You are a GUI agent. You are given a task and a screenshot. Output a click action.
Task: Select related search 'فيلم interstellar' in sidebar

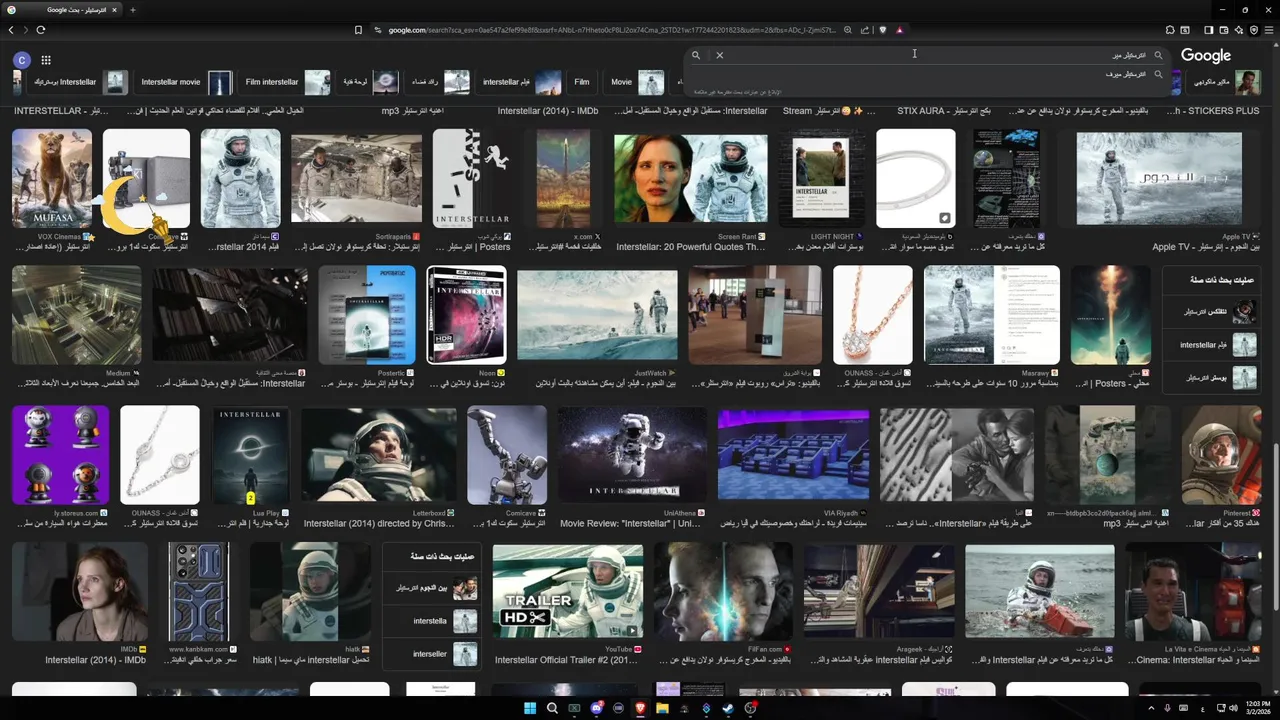click(1211, 345)
